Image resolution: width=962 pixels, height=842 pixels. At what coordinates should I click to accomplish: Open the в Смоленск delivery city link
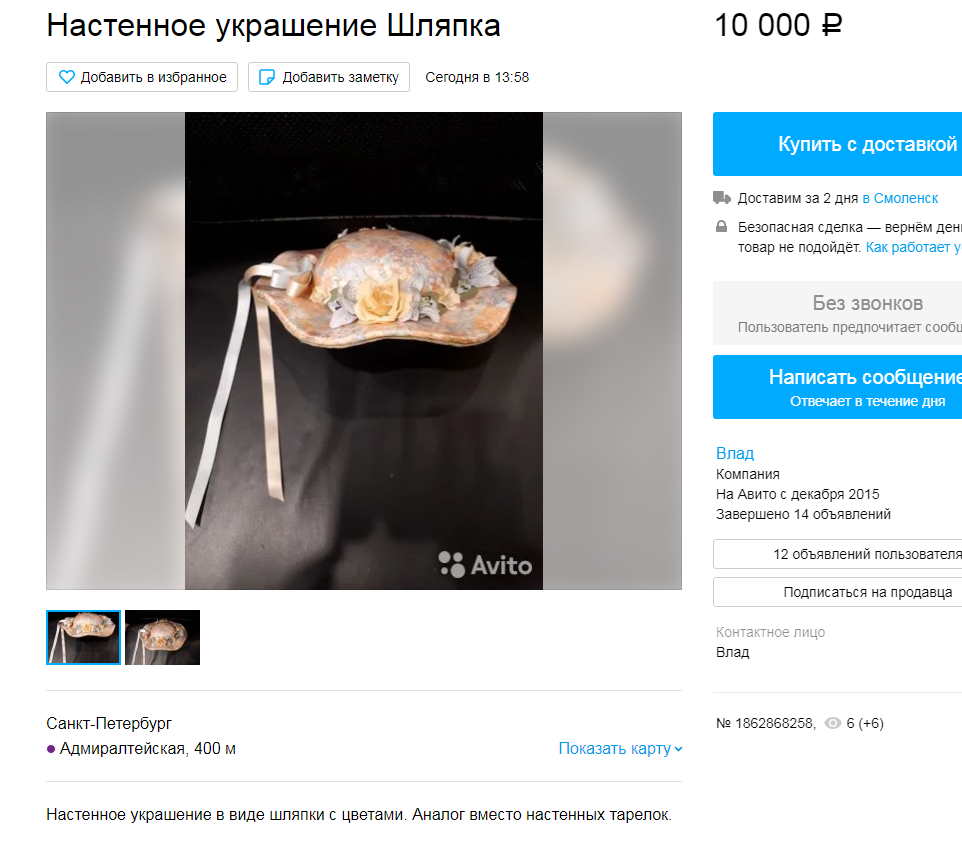tap(900, 198)
